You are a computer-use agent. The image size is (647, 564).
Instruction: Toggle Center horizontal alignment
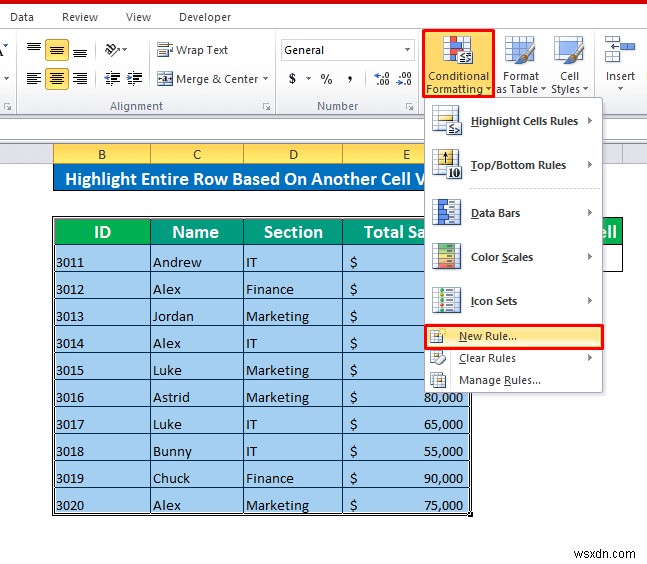coord(57,78)
